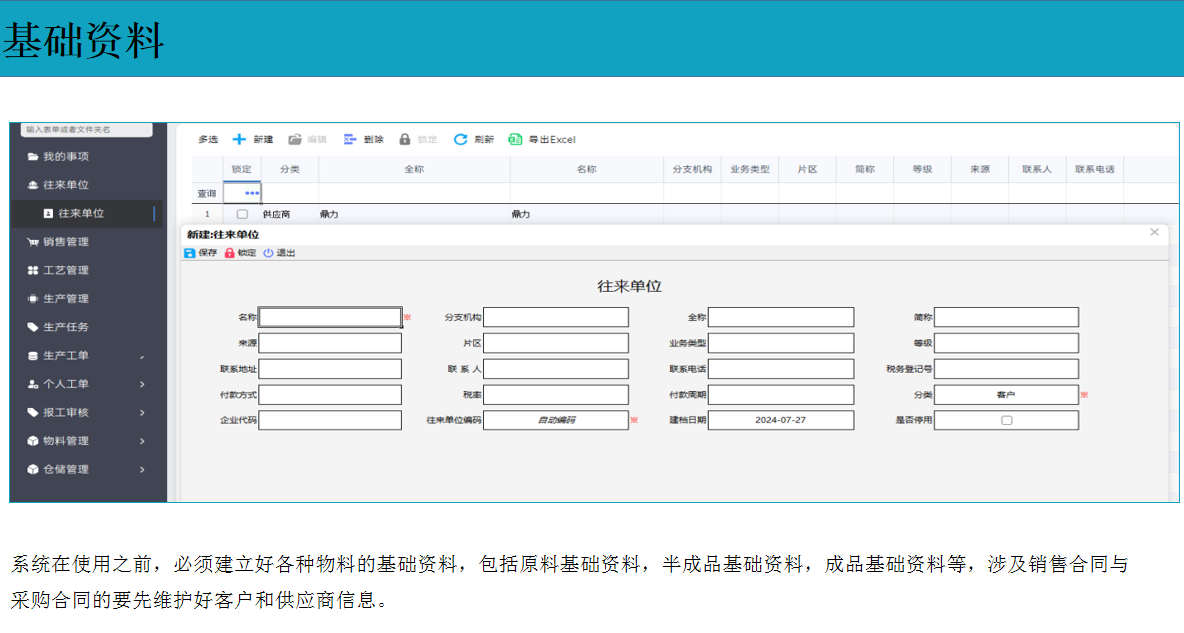This screenshot has width=1184, height=633.
Task: Click the 刷新 button label
Action: click(x=484, y=140)
